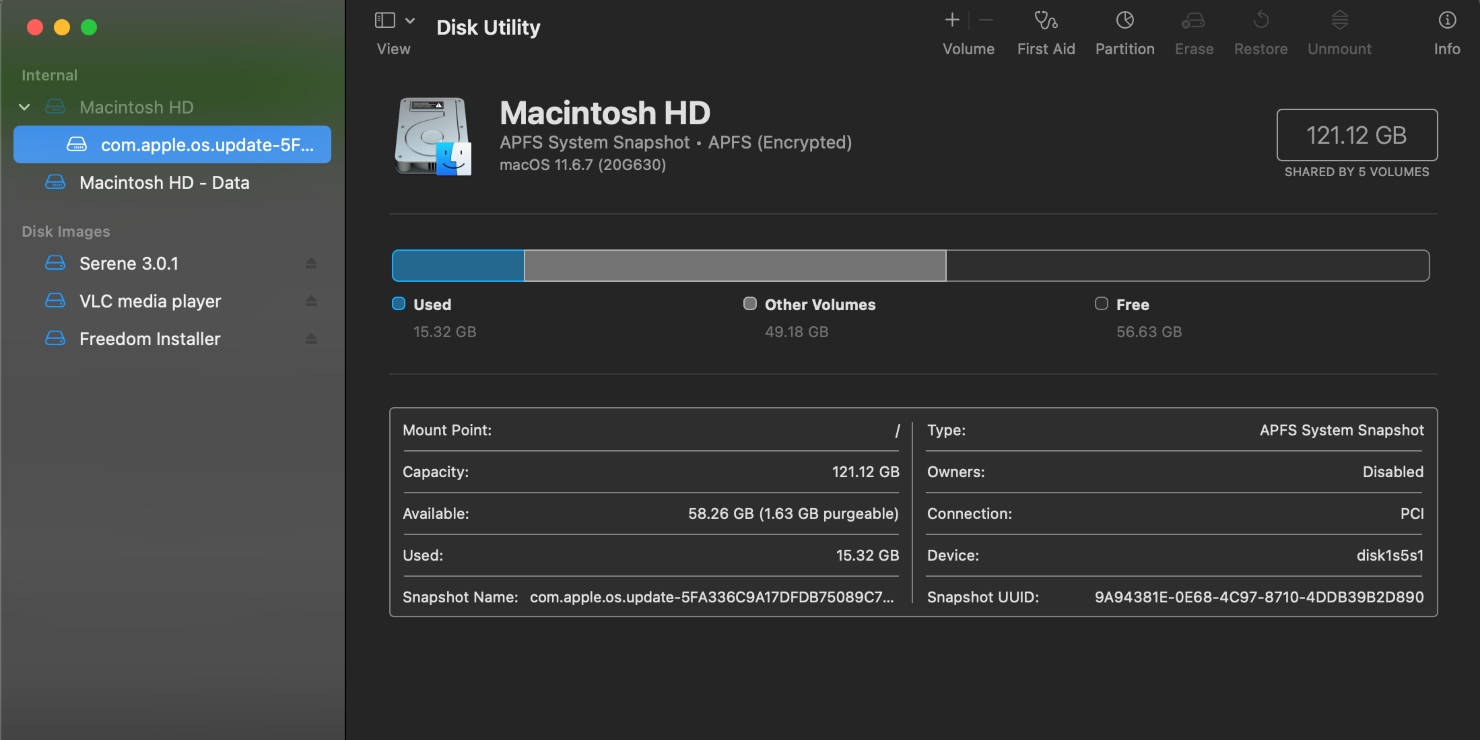Select Freedom Installer disk image
1480x740 pixels.
tap(150, 339)
